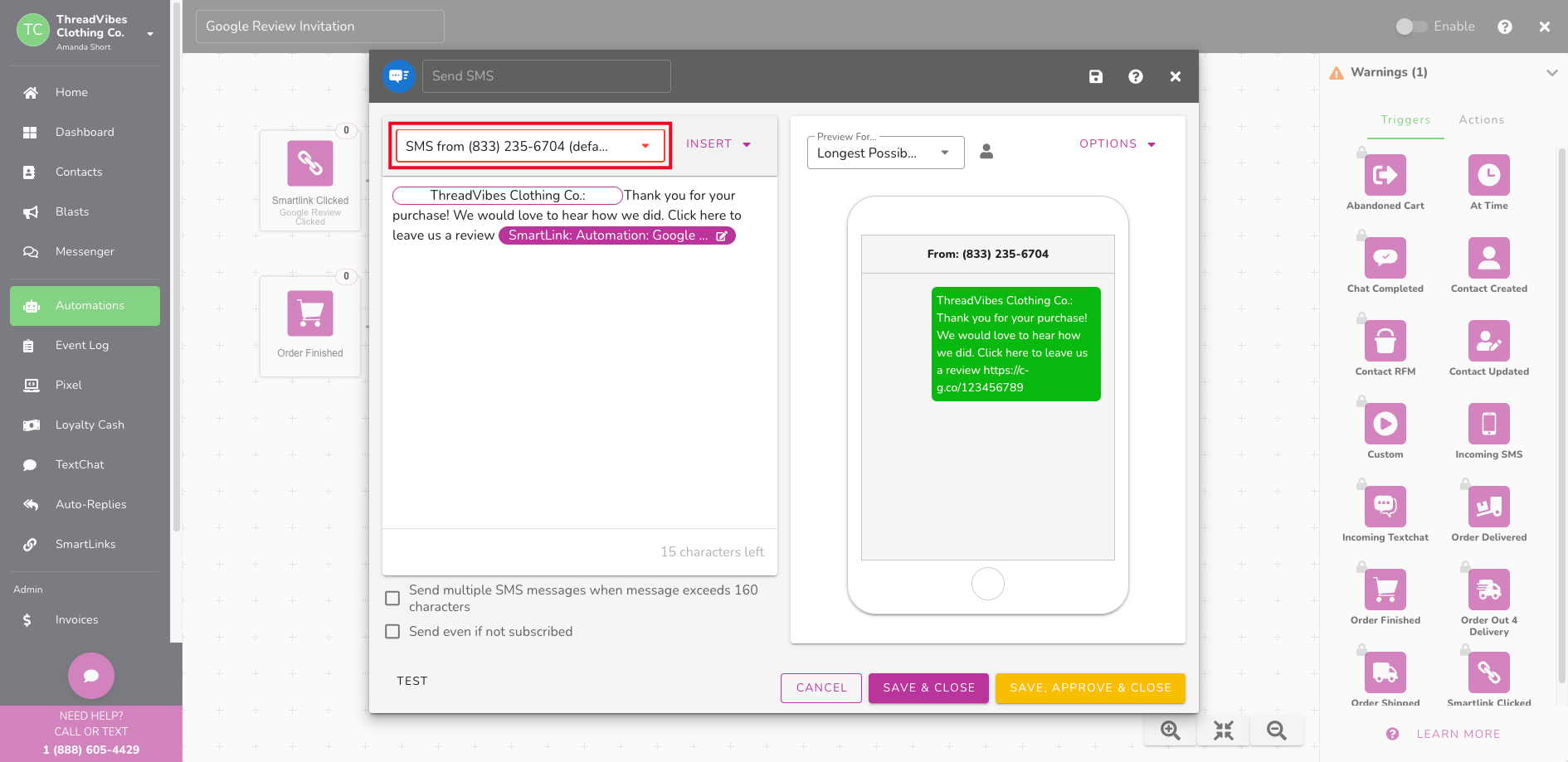This screenshot has width=1568, height=762.
Task: Go to Home in sidebar
Action: click(85, 92)
